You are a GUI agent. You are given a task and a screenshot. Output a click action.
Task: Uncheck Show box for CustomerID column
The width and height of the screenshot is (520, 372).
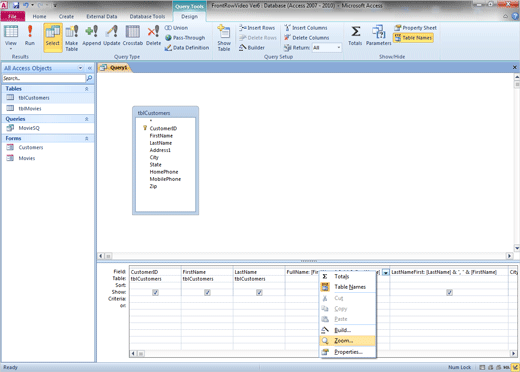[155, 292]
